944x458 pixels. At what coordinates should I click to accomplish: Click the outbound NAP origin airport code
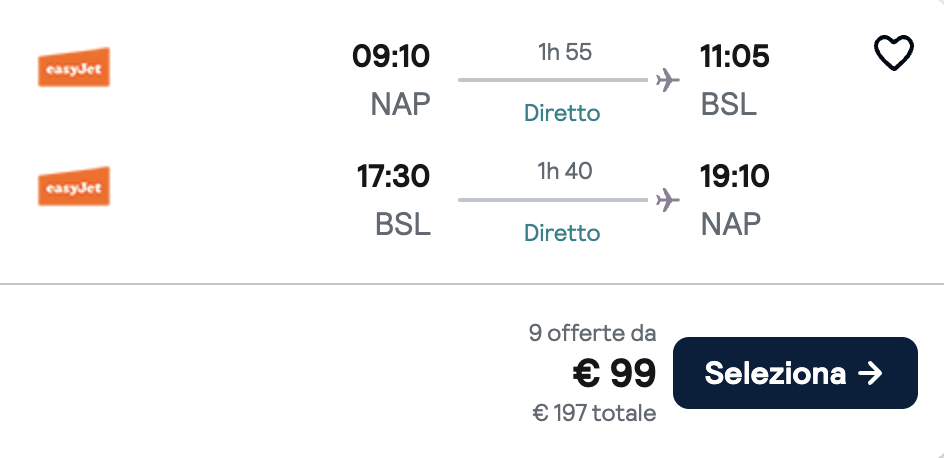pos(400,104)
